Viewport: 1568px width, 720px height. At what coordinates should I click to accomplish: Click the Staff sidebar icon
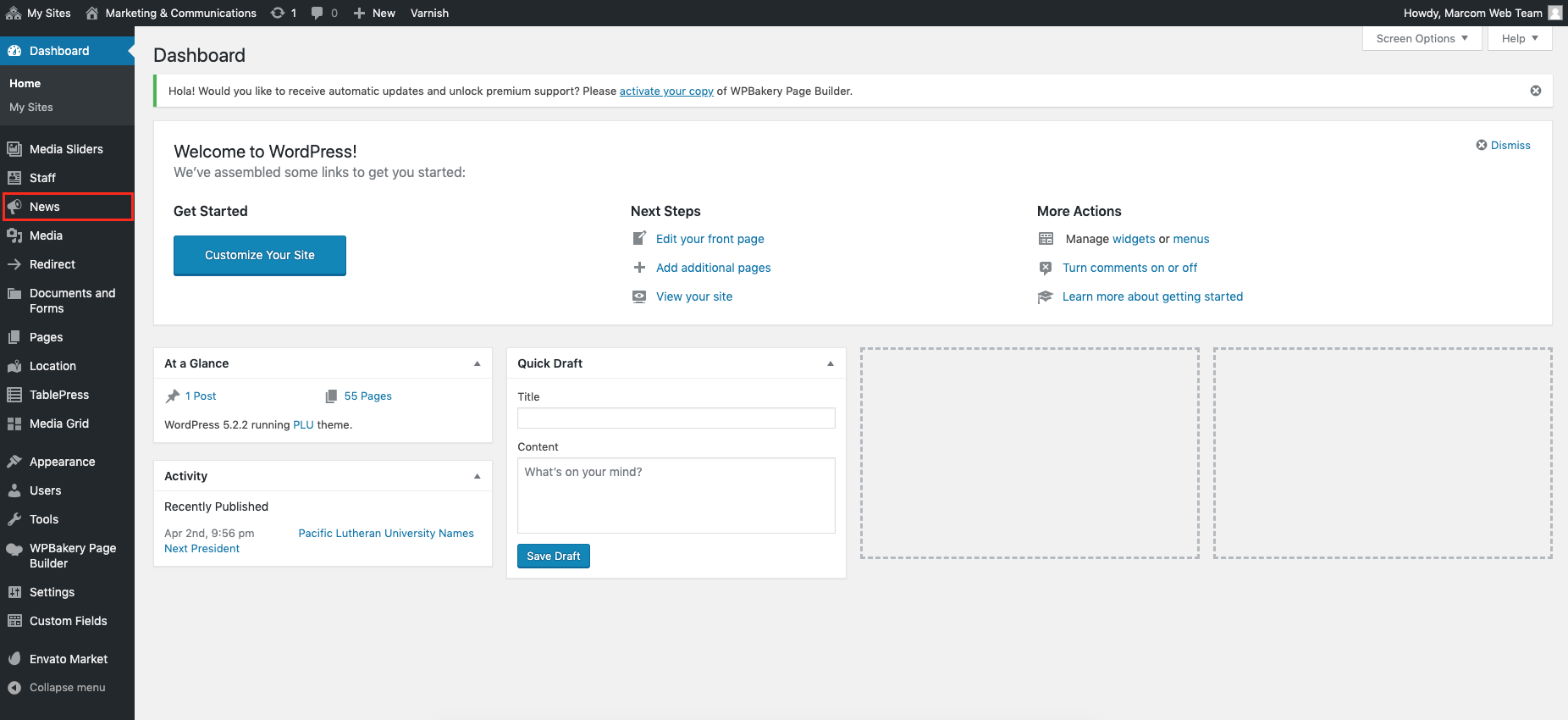tap(14, 178)
